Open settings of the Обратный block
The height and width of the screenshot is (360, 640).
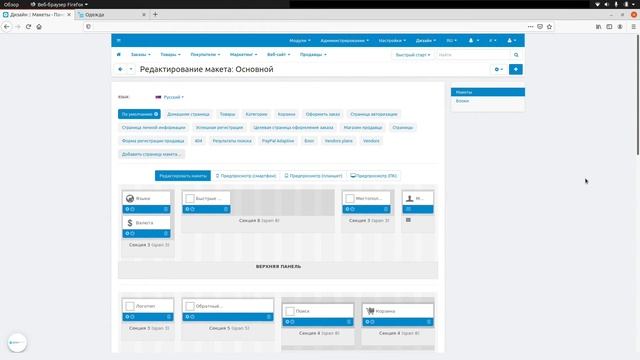click(187, 317)
